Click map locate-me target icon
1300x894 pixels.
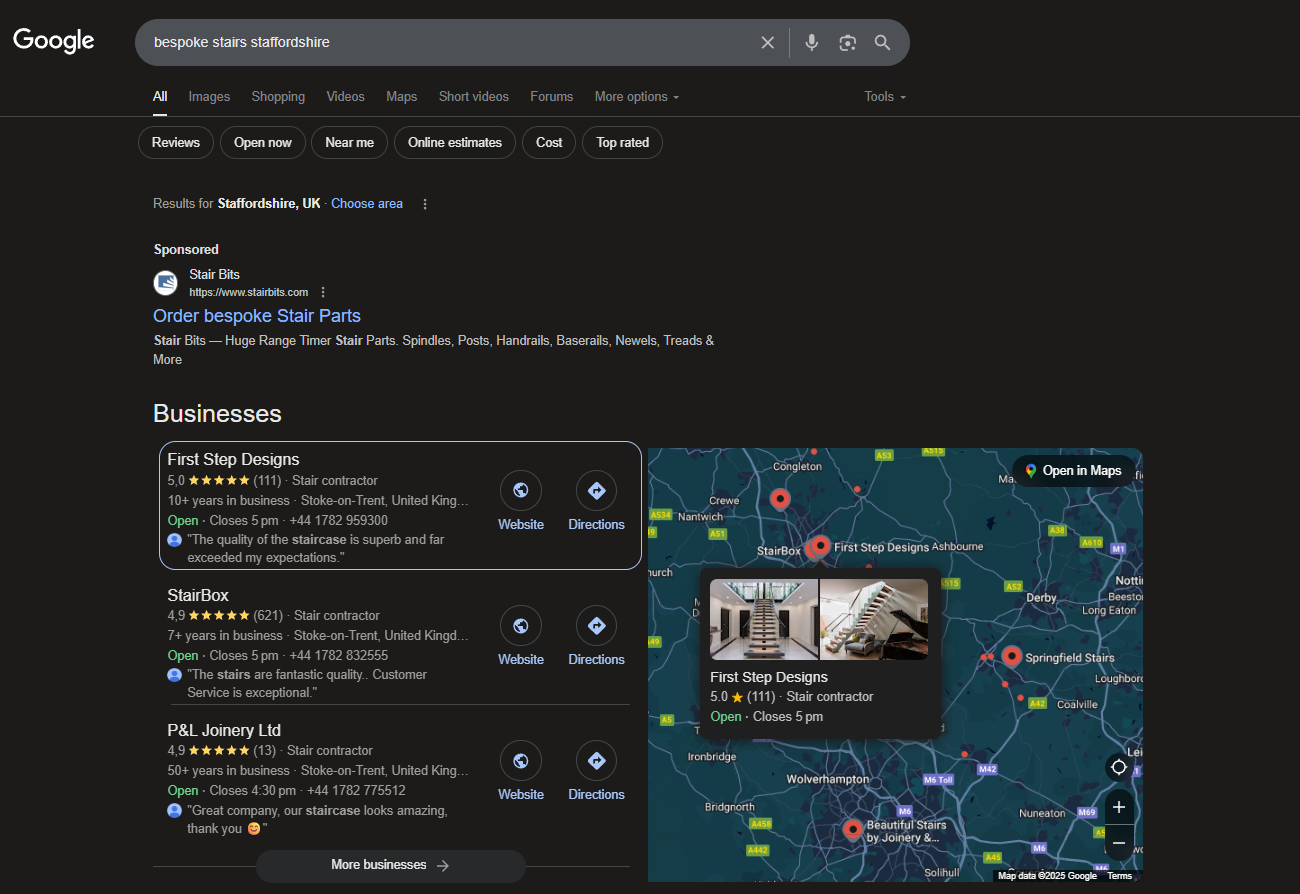click(1119, 767)
